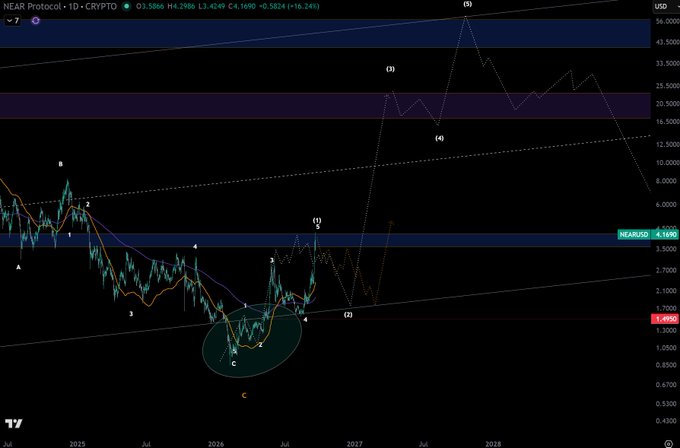Click the '0.4300' price scale value
Viewport: 680px width, 448px height.
[x=668, y=421]
